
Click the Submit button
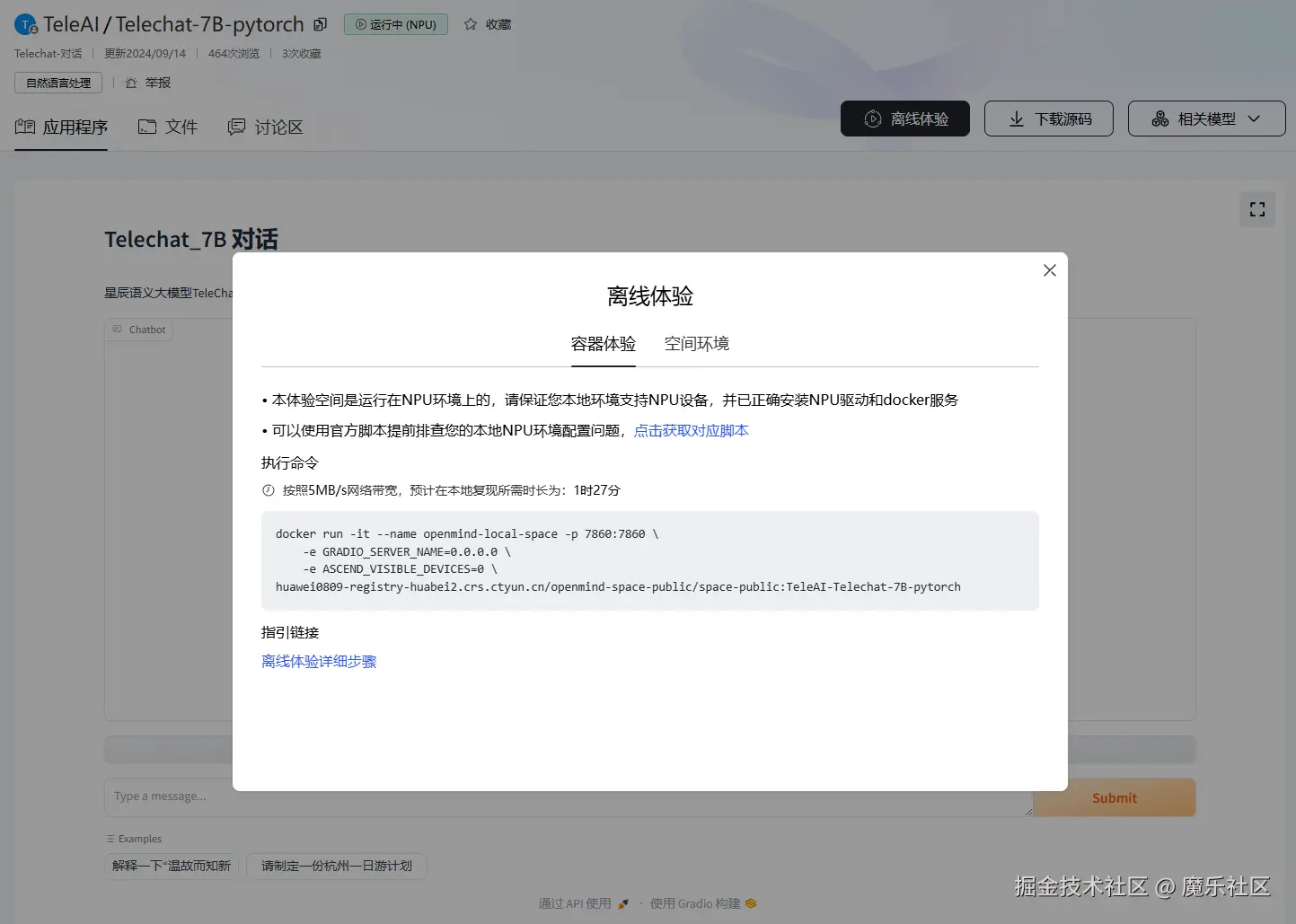(1115, 797)
